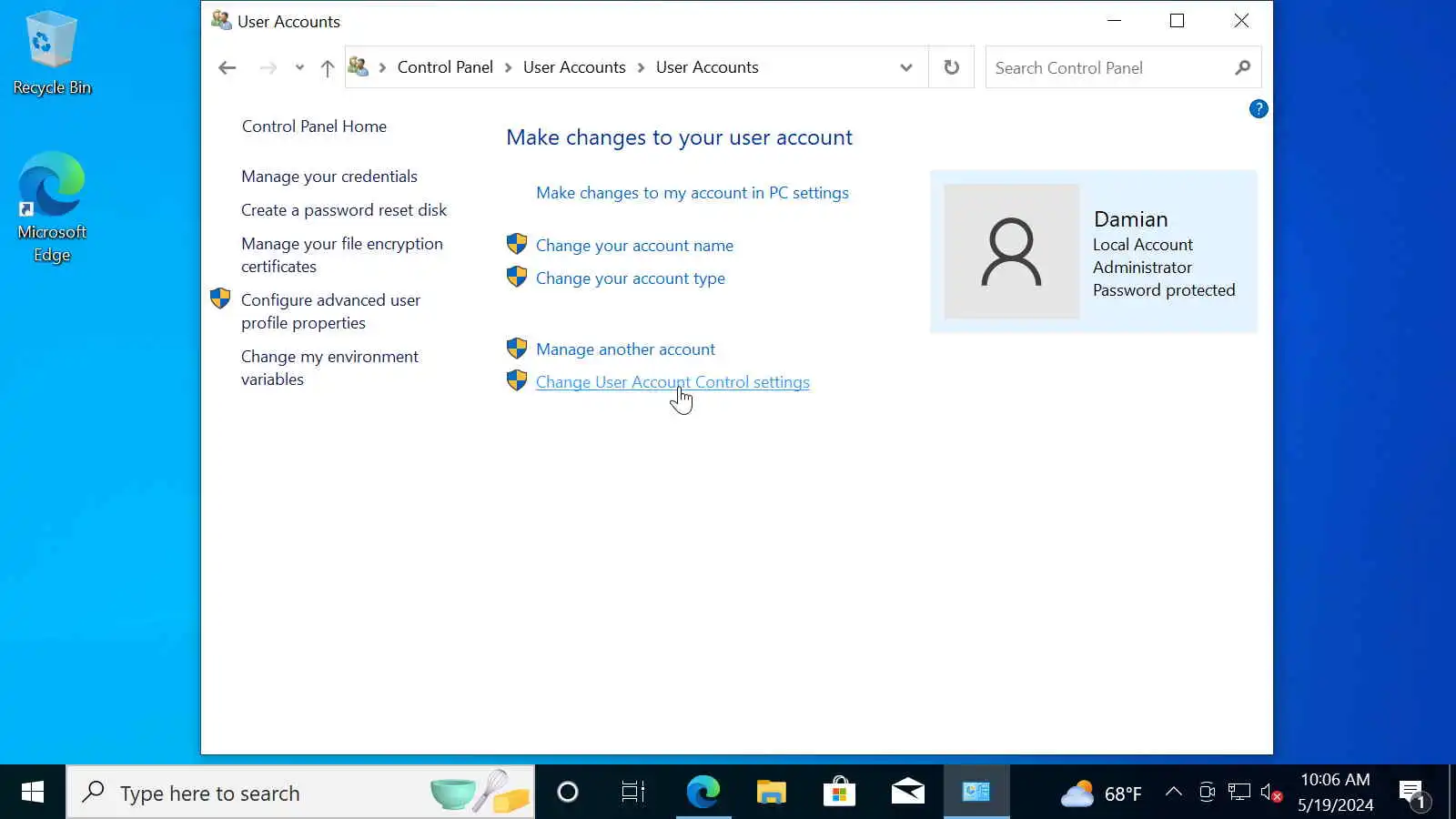The width and height of the screenshot is (1456, 819).
Task: Click Control Panel taskbar button
Action: [976, 793]
